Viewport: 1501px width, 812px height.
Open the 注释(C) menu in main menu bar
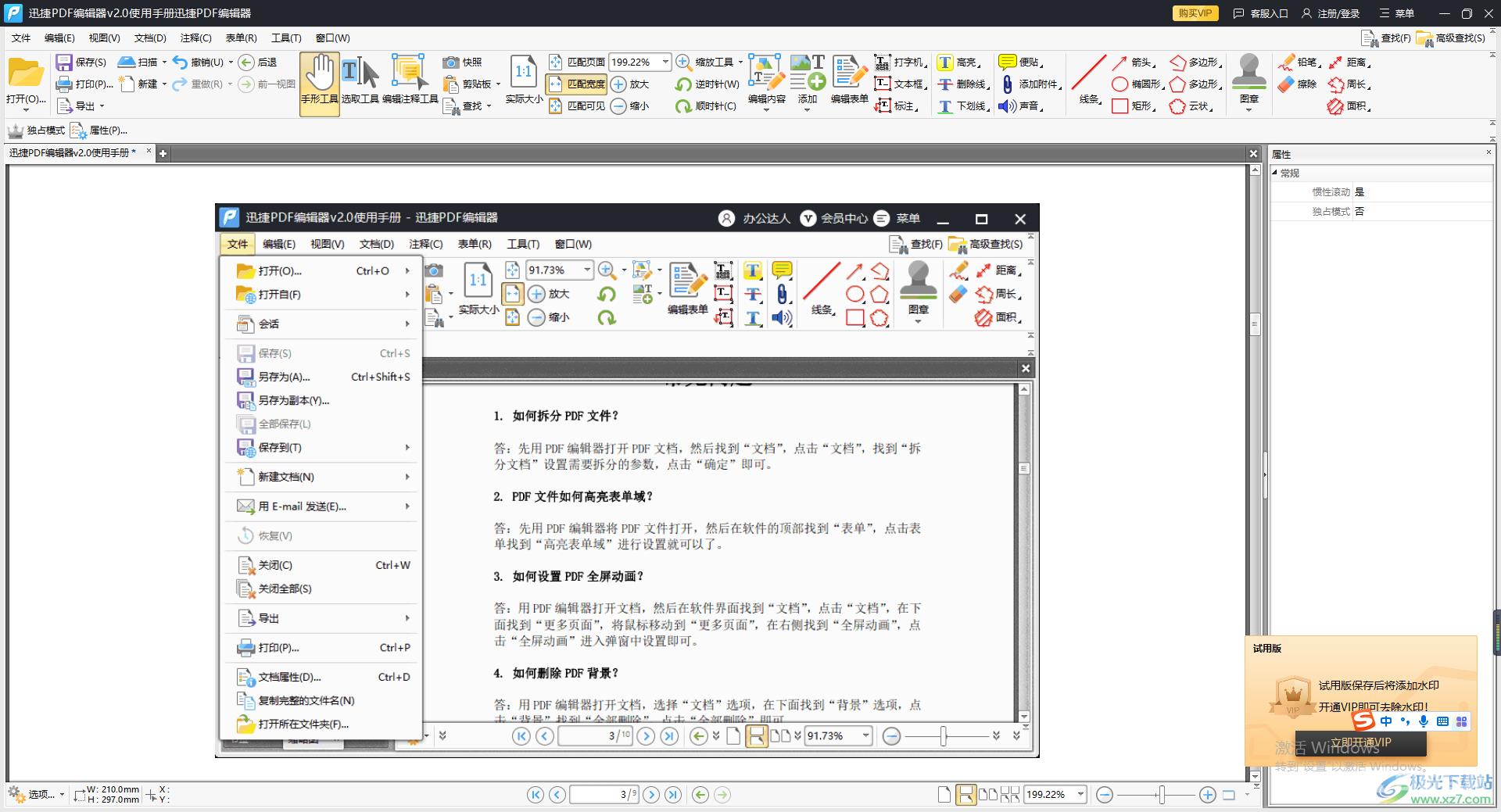pos(195,38)
